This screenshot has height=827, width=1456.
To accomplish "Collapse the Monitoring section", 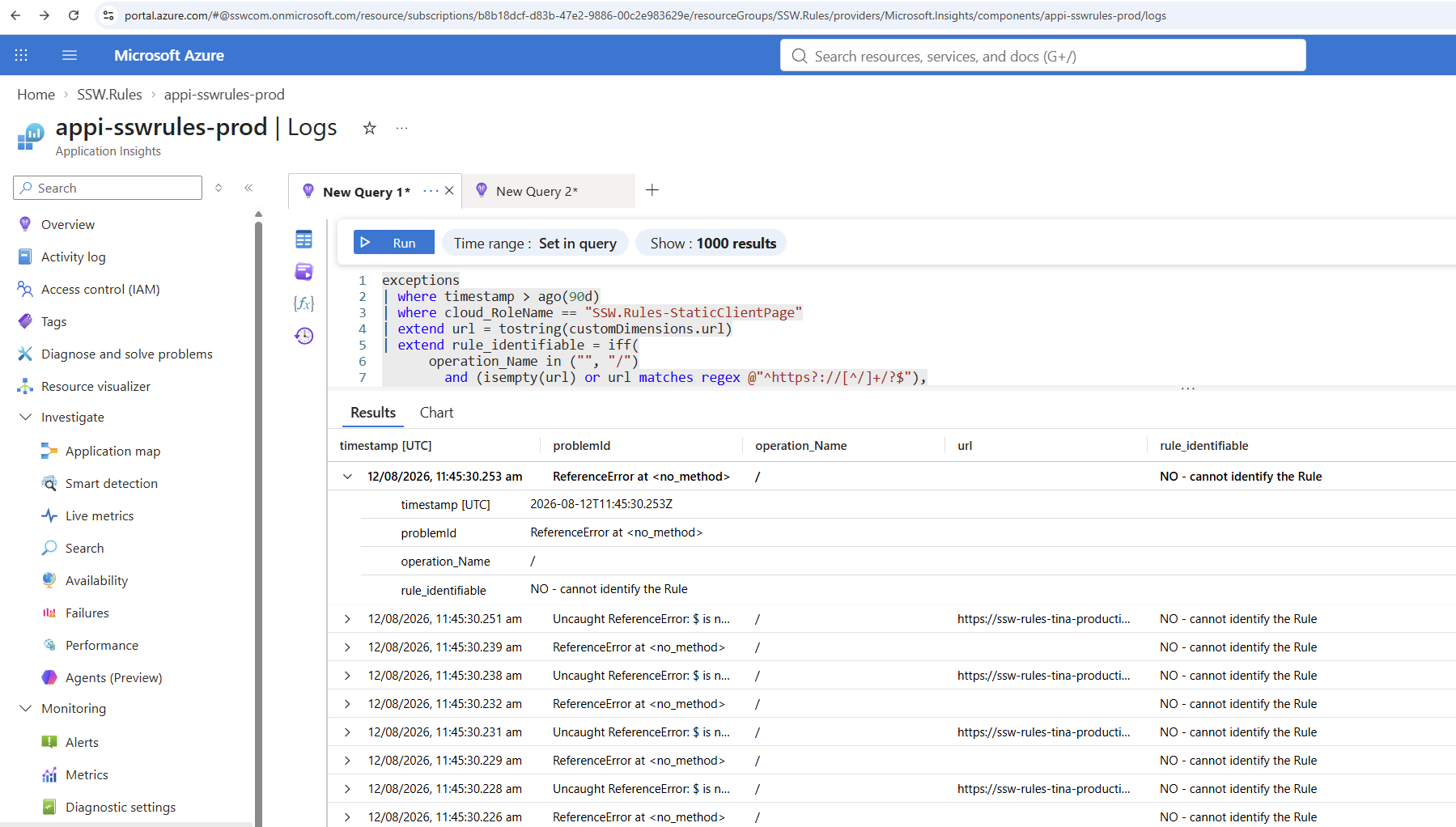I will pos(25,708).
